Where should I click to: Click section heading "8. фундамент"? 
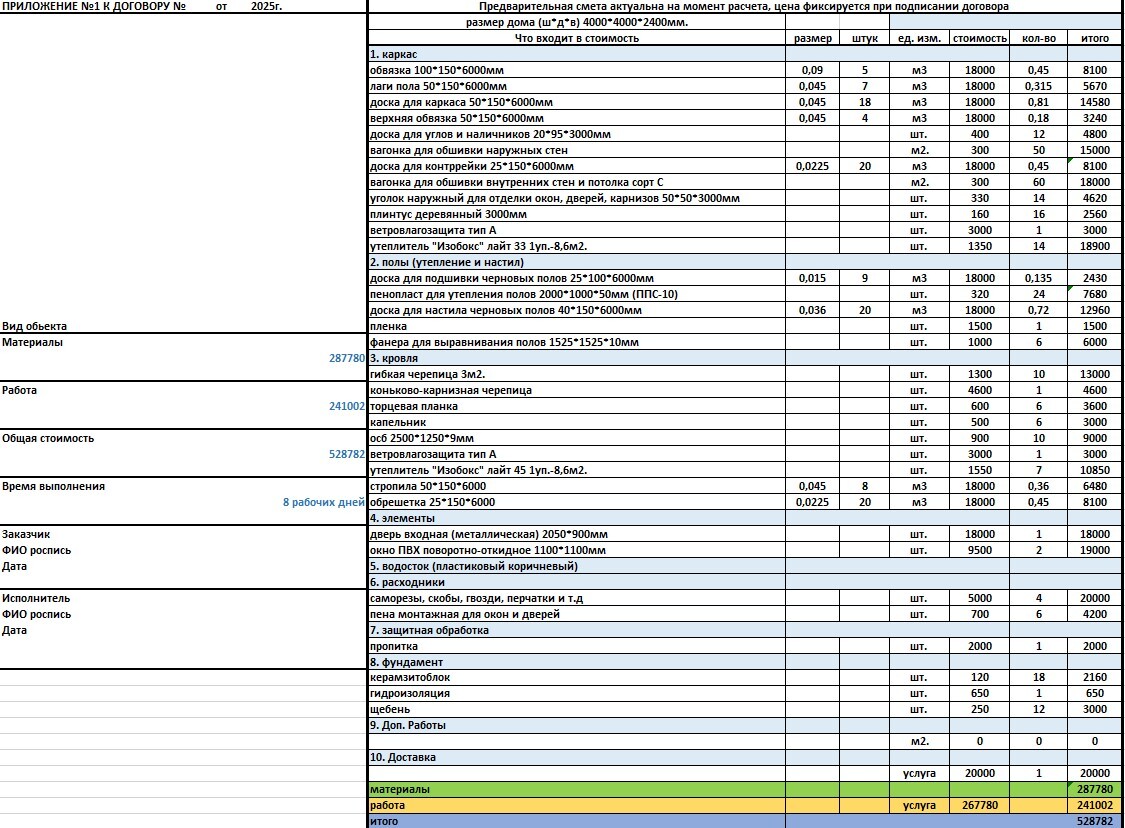pyautogui.click(x=577, y=662)
